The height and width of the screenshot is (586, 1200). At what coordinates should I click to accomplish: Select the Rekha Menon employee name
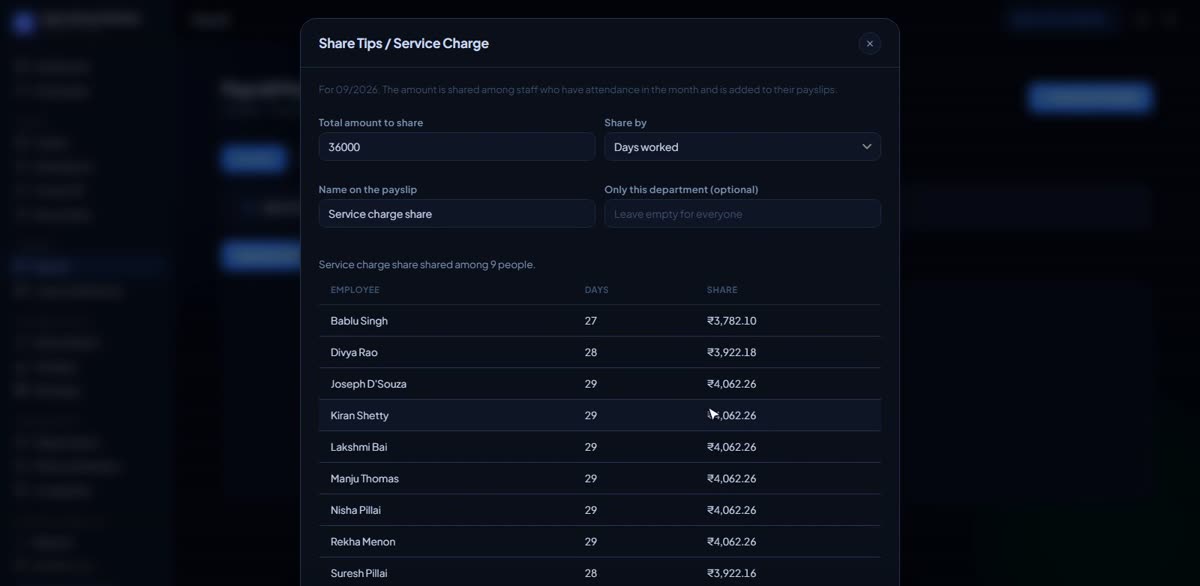pos(363,542)
